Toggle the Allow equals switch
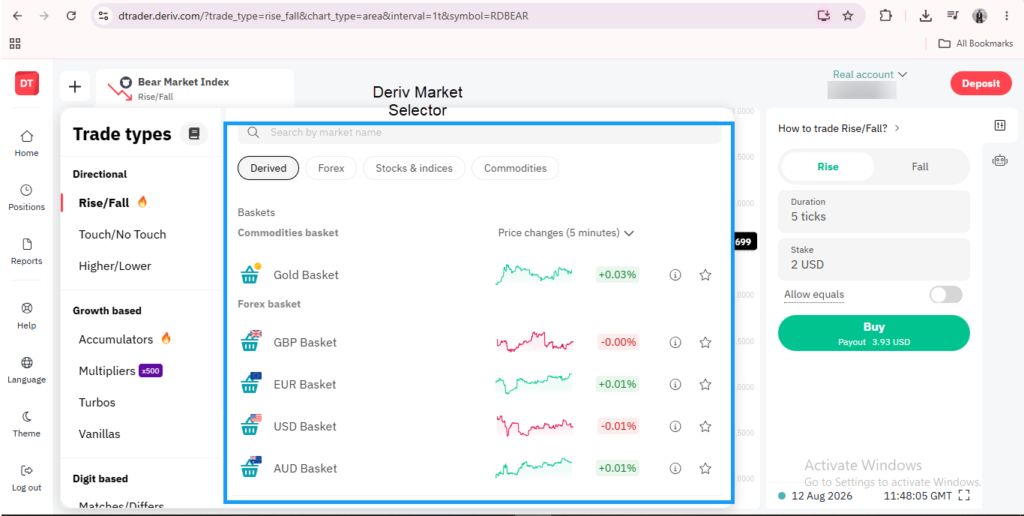Screen dimensions: 1024x516 946,295
